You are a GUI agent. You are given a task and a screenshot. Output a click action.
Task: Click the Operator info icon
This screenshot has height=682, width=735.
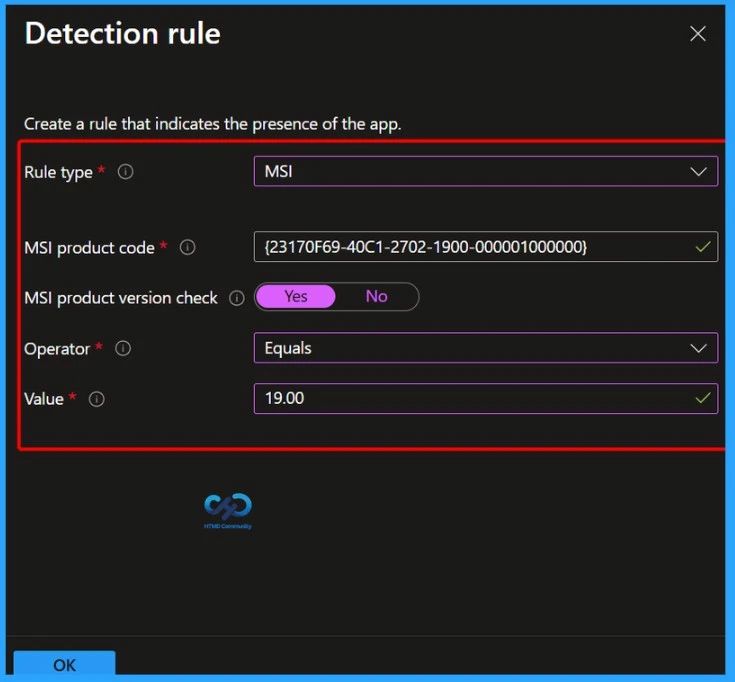coord(123,348)
